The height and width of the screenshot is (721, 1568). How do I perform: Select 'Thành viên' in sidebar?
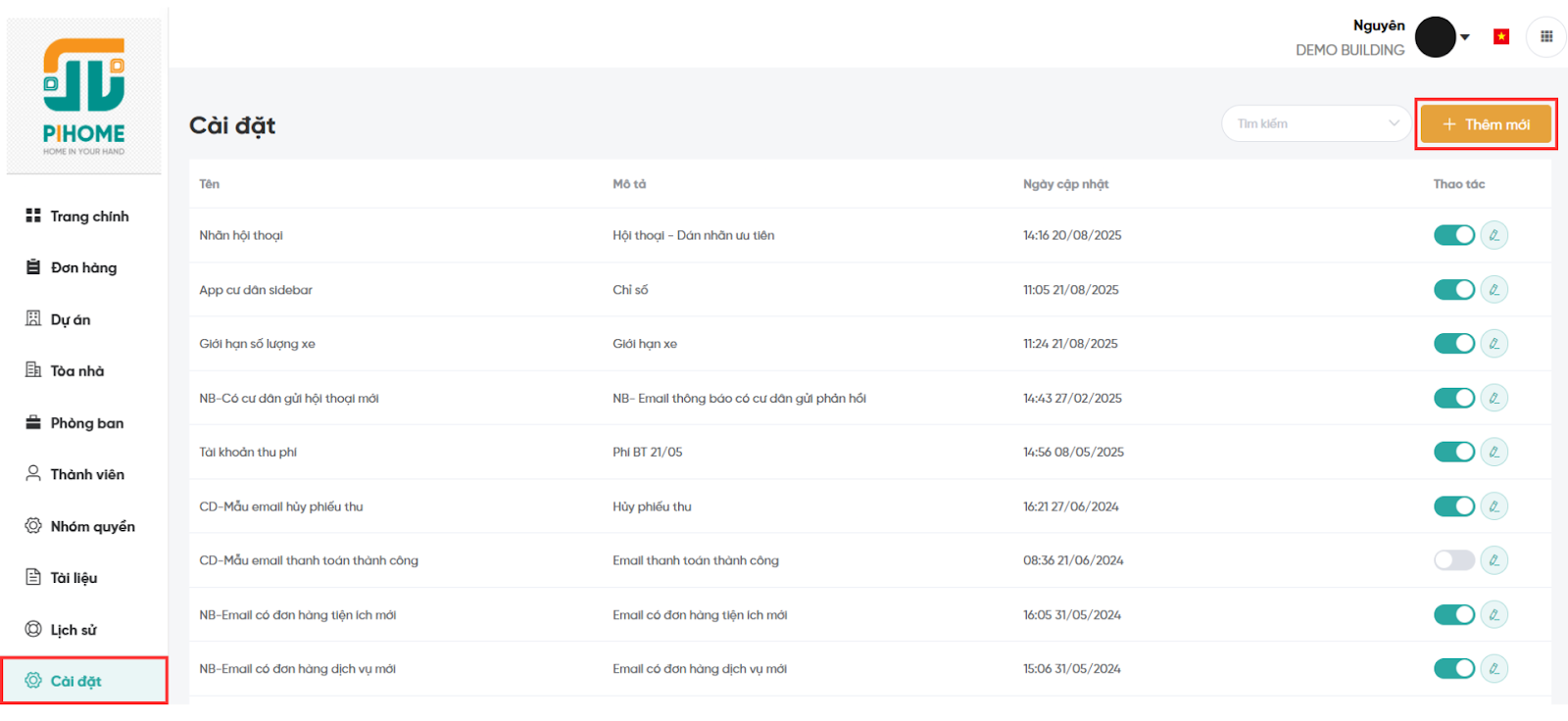coord(86,474)
